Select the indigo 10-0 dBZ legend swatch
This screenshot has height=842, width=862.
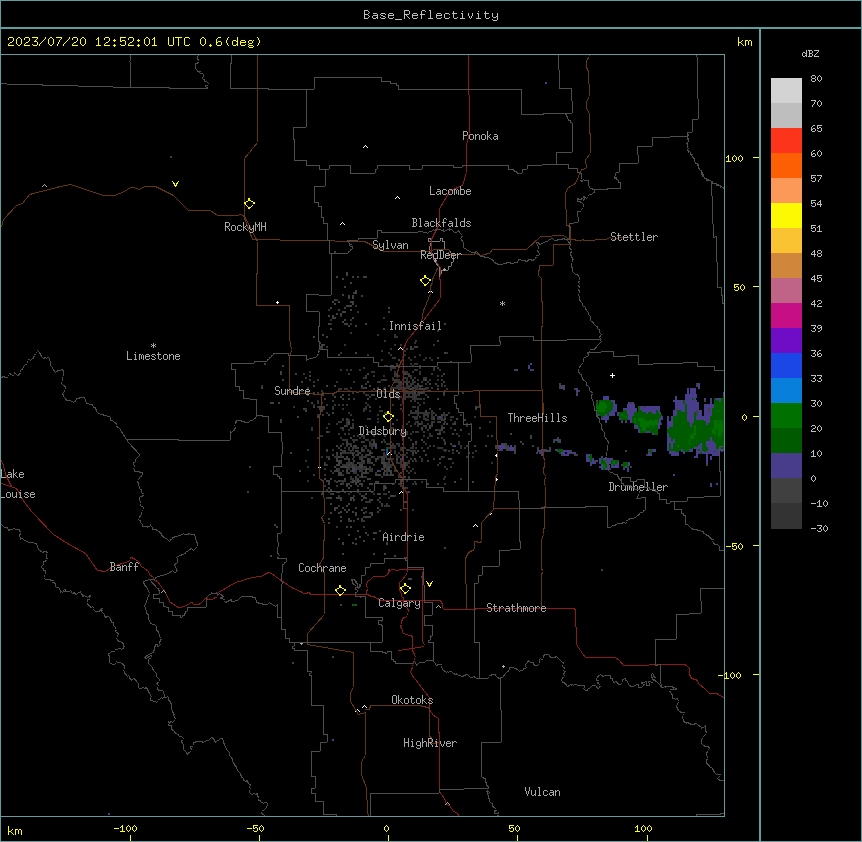(786, 466)
